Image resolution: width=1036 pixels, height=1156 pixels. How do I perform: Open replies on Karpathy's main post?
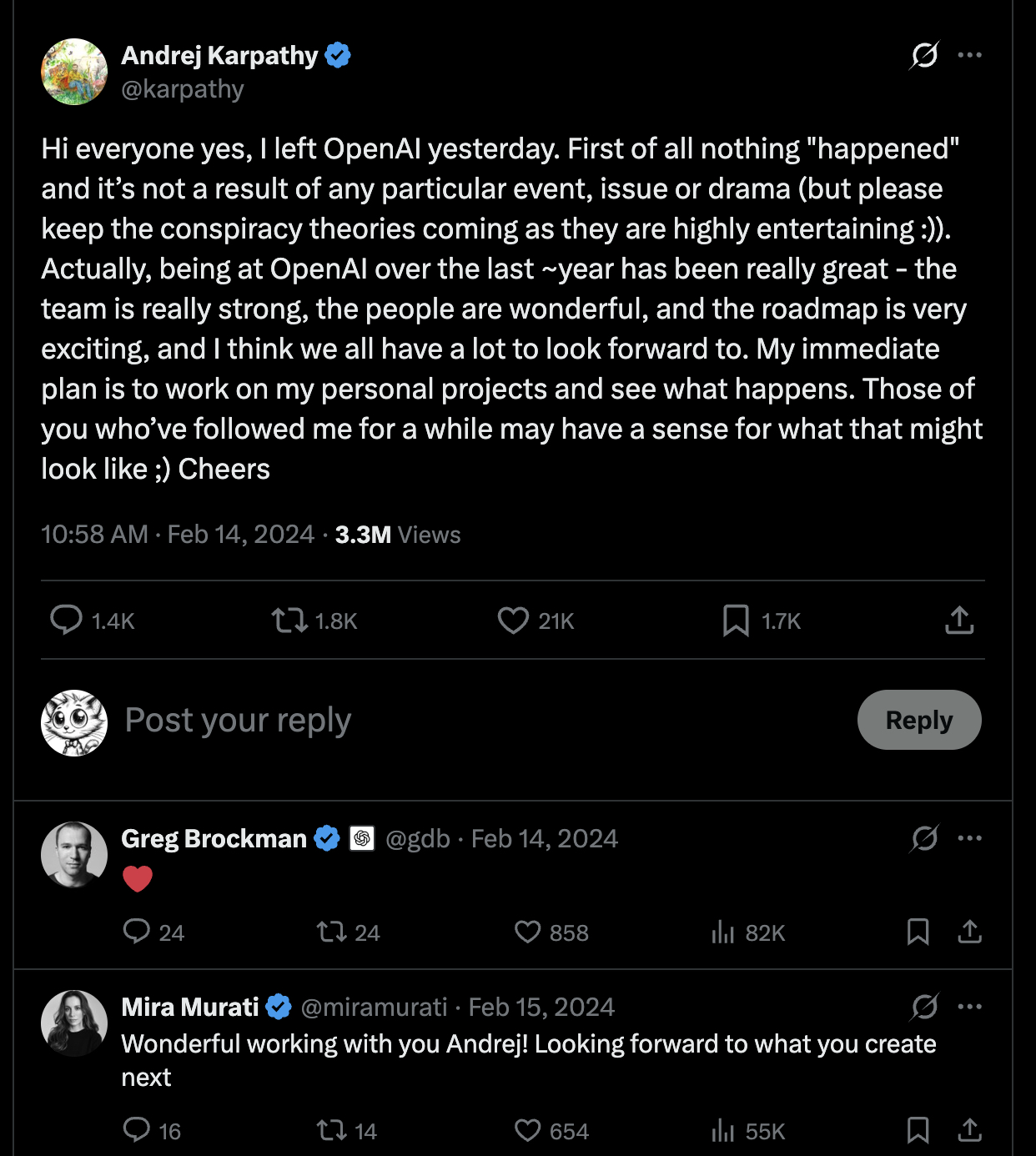pyautogui.click(x=66, y=621)
